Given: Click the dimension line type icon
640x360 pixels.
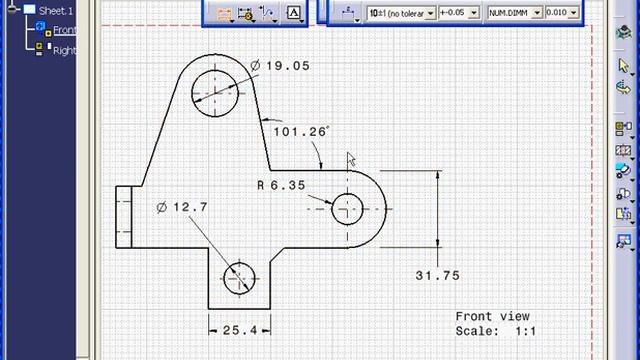Looking at the screenshot, I should point(348,13).
